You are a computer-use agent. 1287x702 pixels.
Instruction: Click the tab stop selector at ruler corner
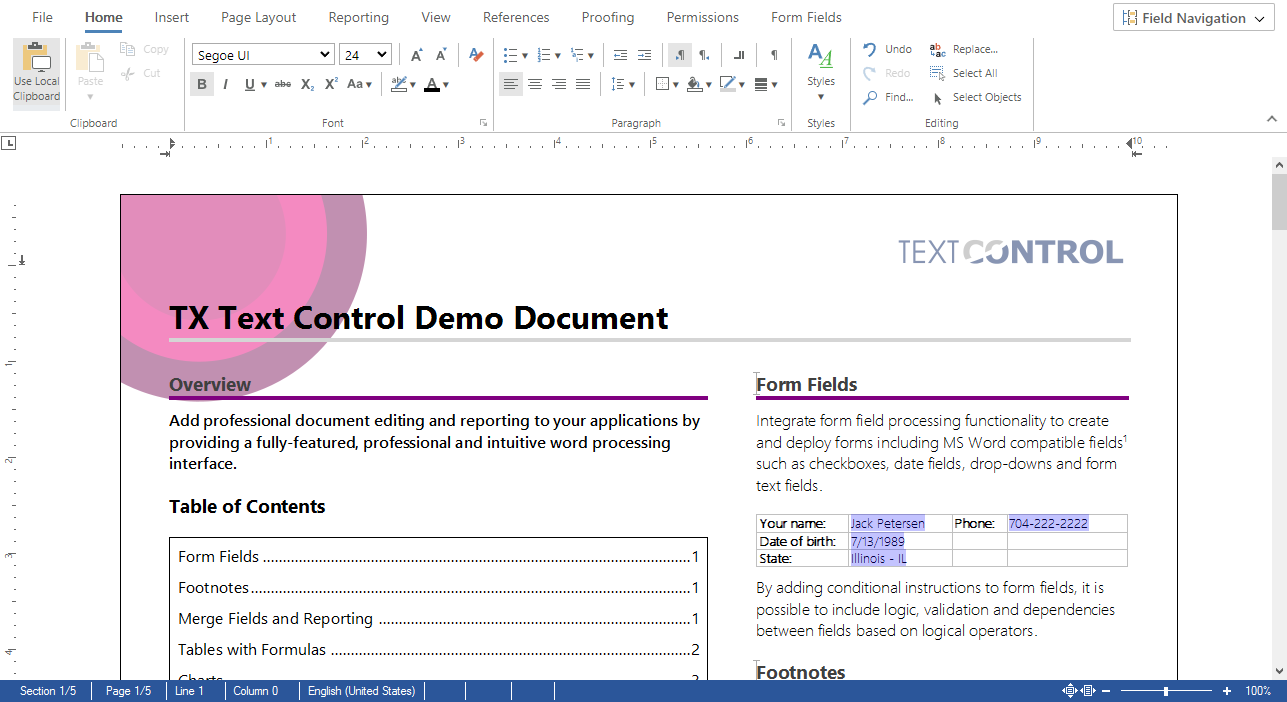9,144
